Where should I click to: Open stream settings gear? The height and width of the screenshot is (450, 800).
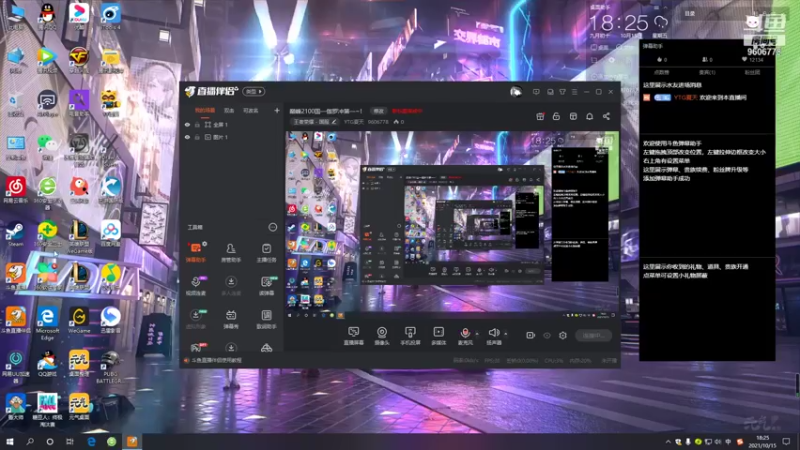[563, 335]
